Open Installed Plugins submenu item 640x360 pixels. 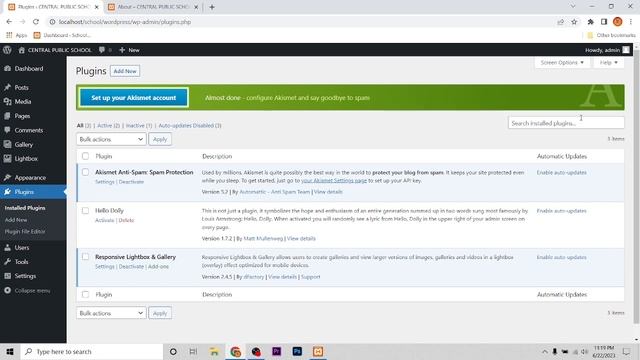click(x=25, y=208)
